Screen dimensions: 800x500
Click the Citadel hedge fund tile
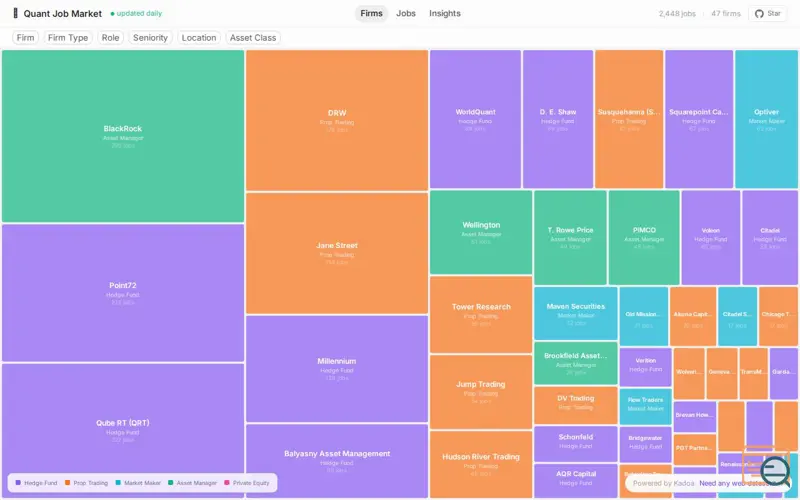(770, 237)
